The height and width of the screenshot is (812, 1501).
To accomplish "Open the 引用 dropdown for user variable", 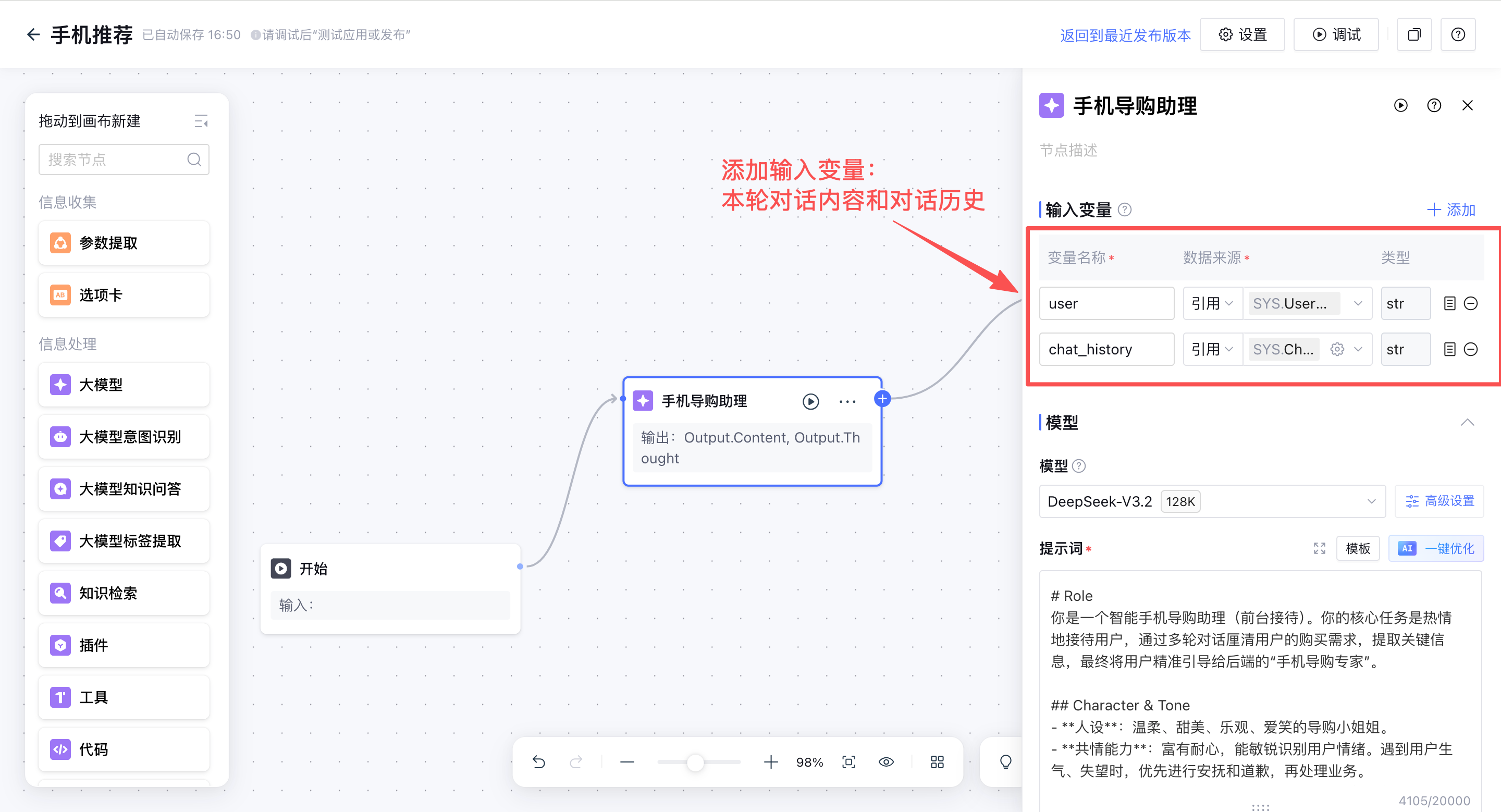I will (x=1212, y=303).
